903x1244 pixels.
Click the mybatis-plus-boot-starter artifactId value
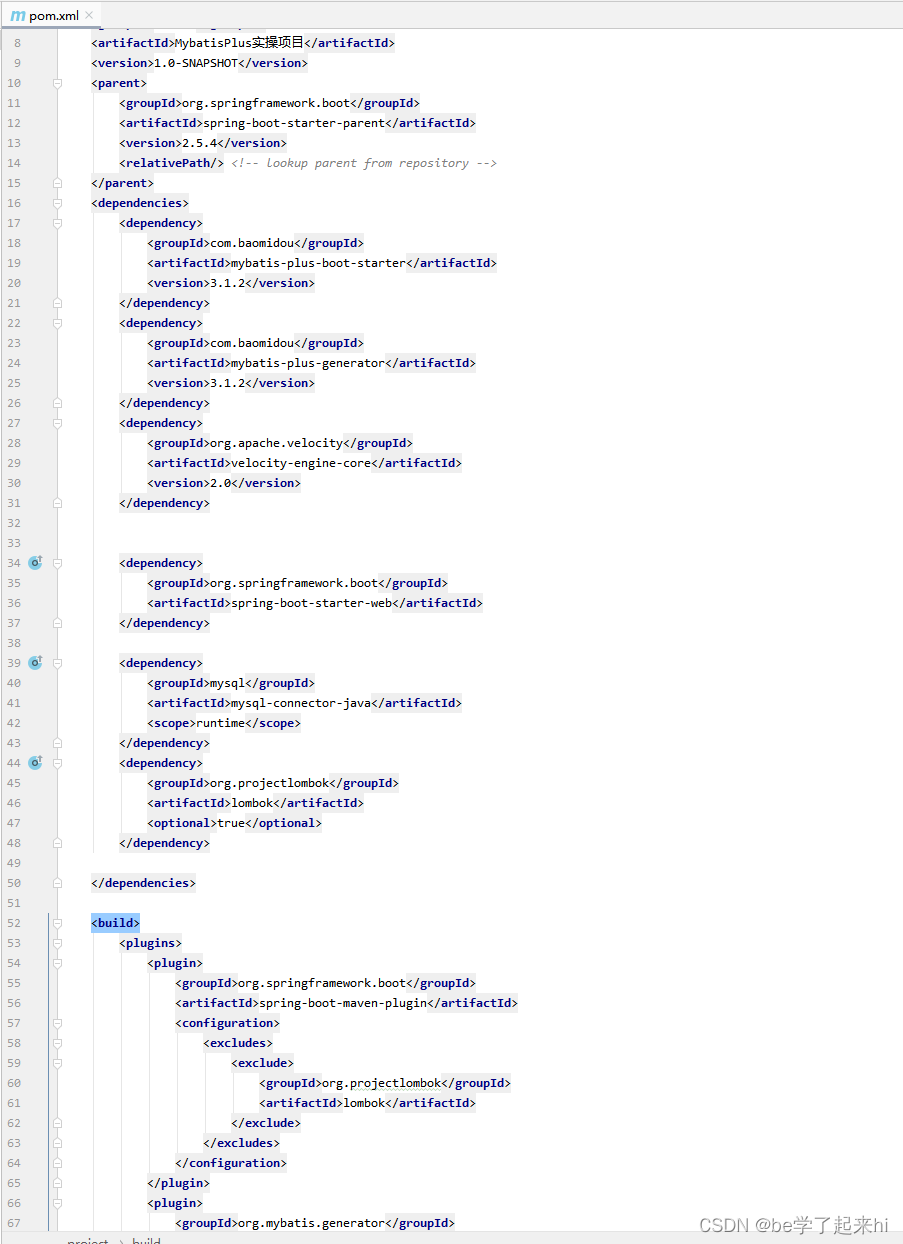(318, 263)
